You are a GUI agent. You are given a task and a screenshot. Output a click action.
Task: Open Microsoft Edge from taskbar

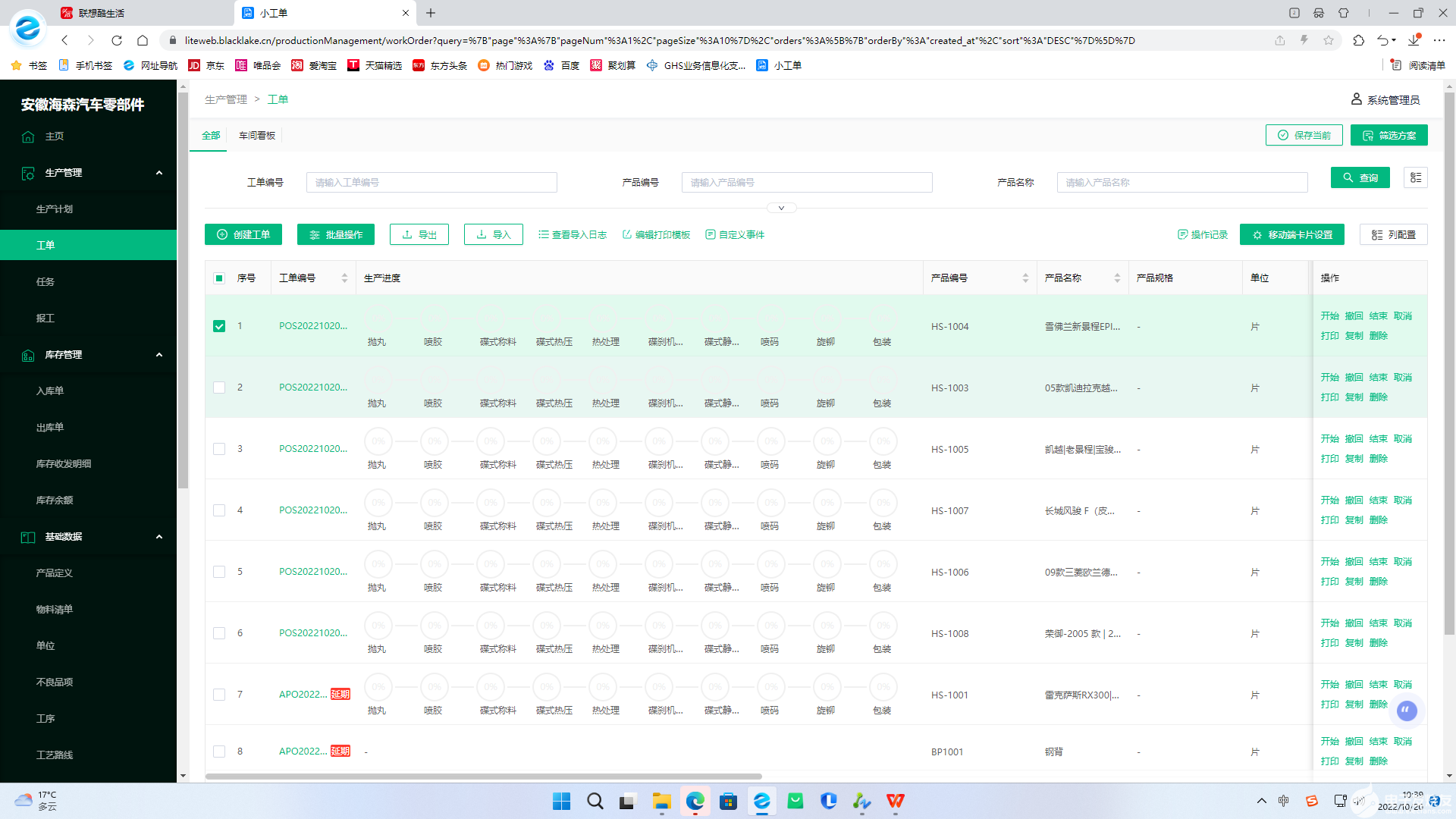(x=695, y=801)
